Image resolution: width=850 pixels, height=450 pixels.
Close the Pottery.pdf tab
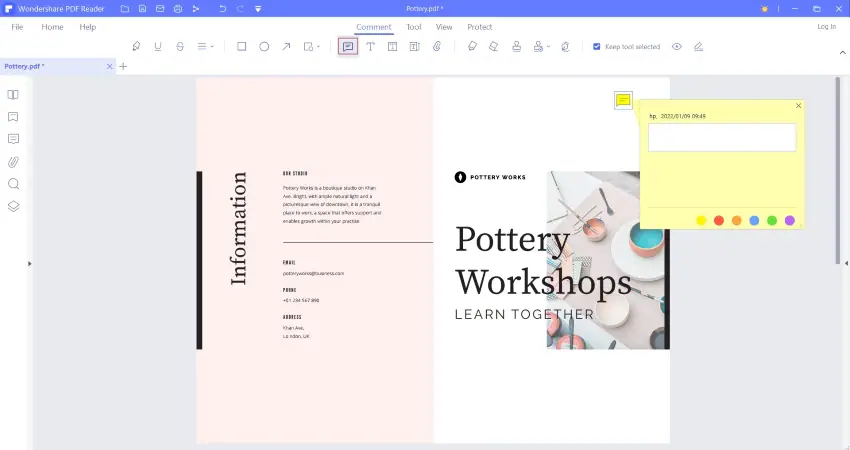coord(110,66)
